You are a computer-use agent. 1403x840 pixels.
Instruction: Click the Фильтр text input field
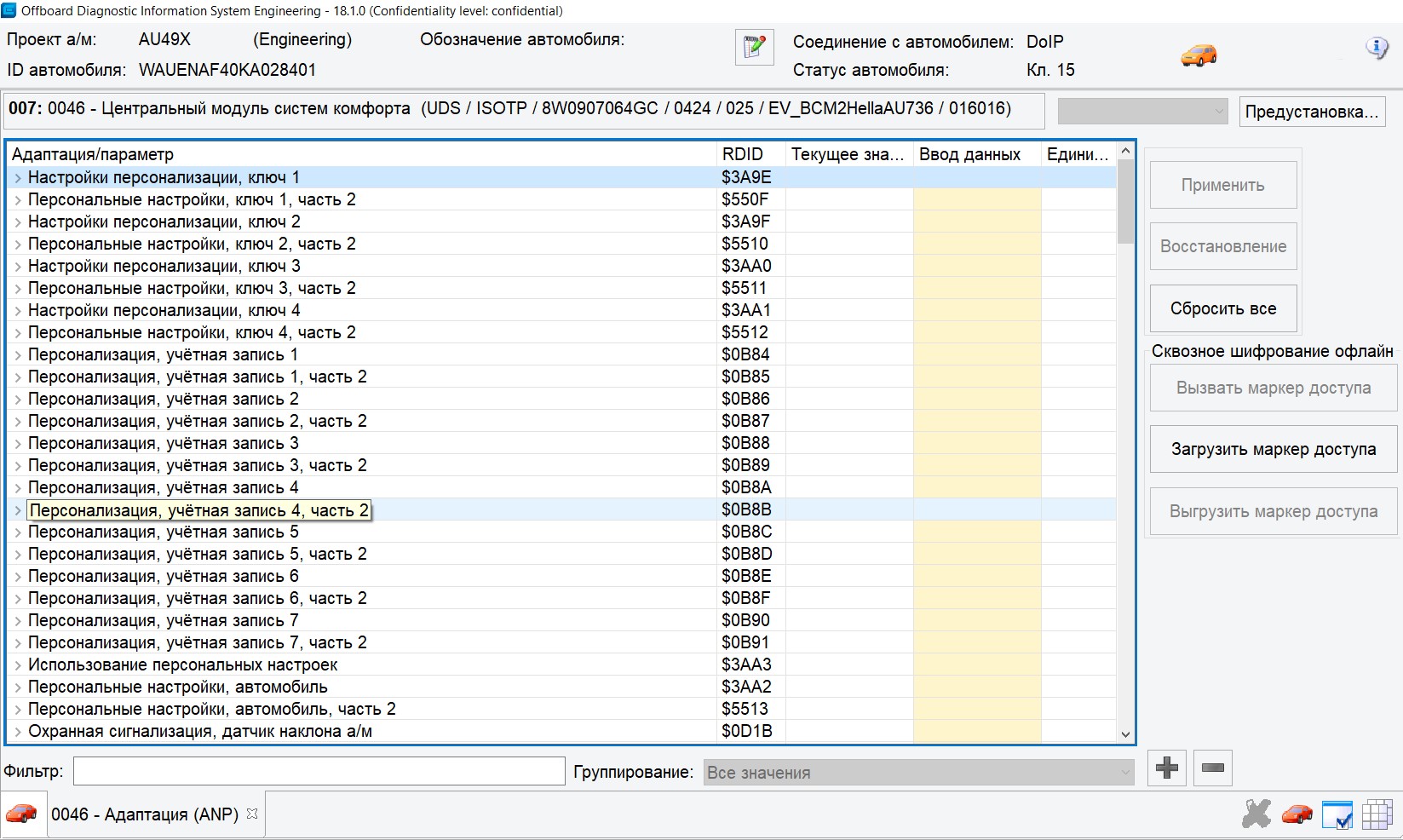pyautogui.click(x=319, y=771)
